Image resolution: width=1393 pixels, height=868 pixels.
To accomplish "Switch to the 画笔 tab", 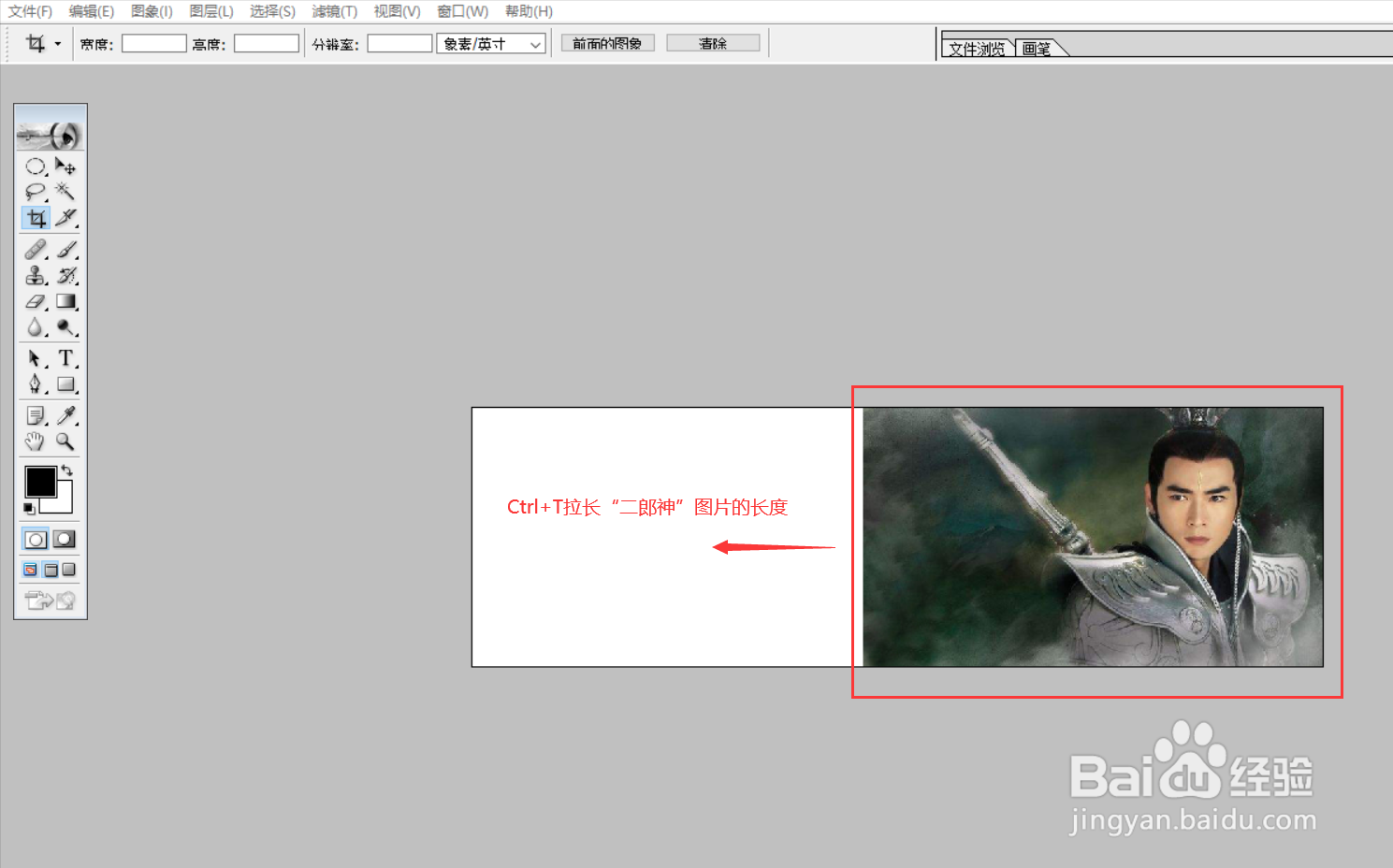I will point(1037,49).
